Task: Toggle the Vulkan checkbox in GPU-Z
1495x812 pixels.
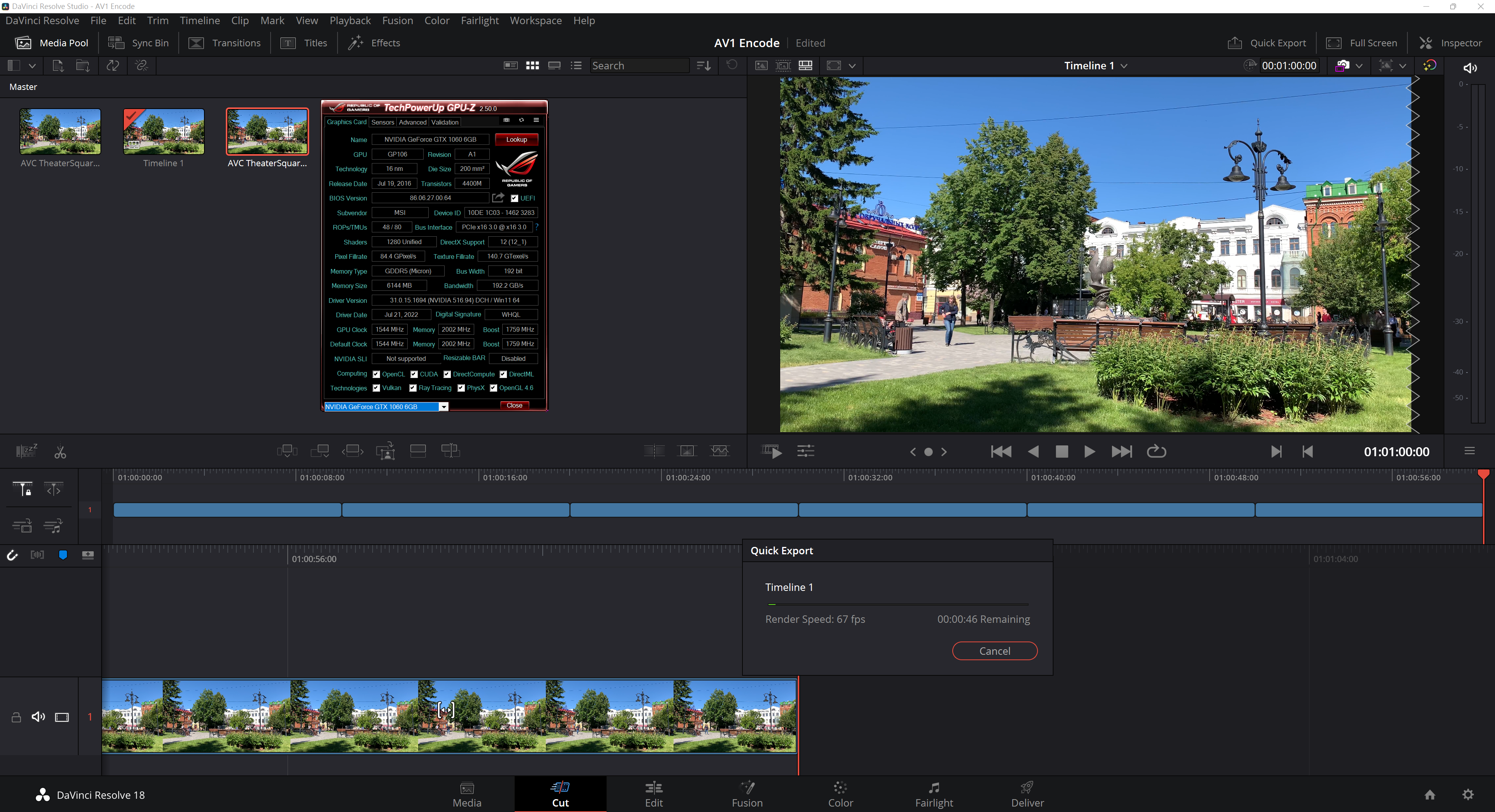Action: [376, 388]
